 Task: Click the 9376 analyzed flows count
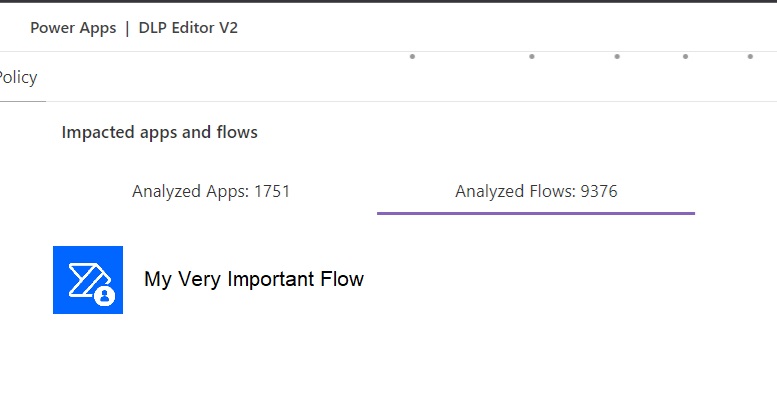click(598, 191)
